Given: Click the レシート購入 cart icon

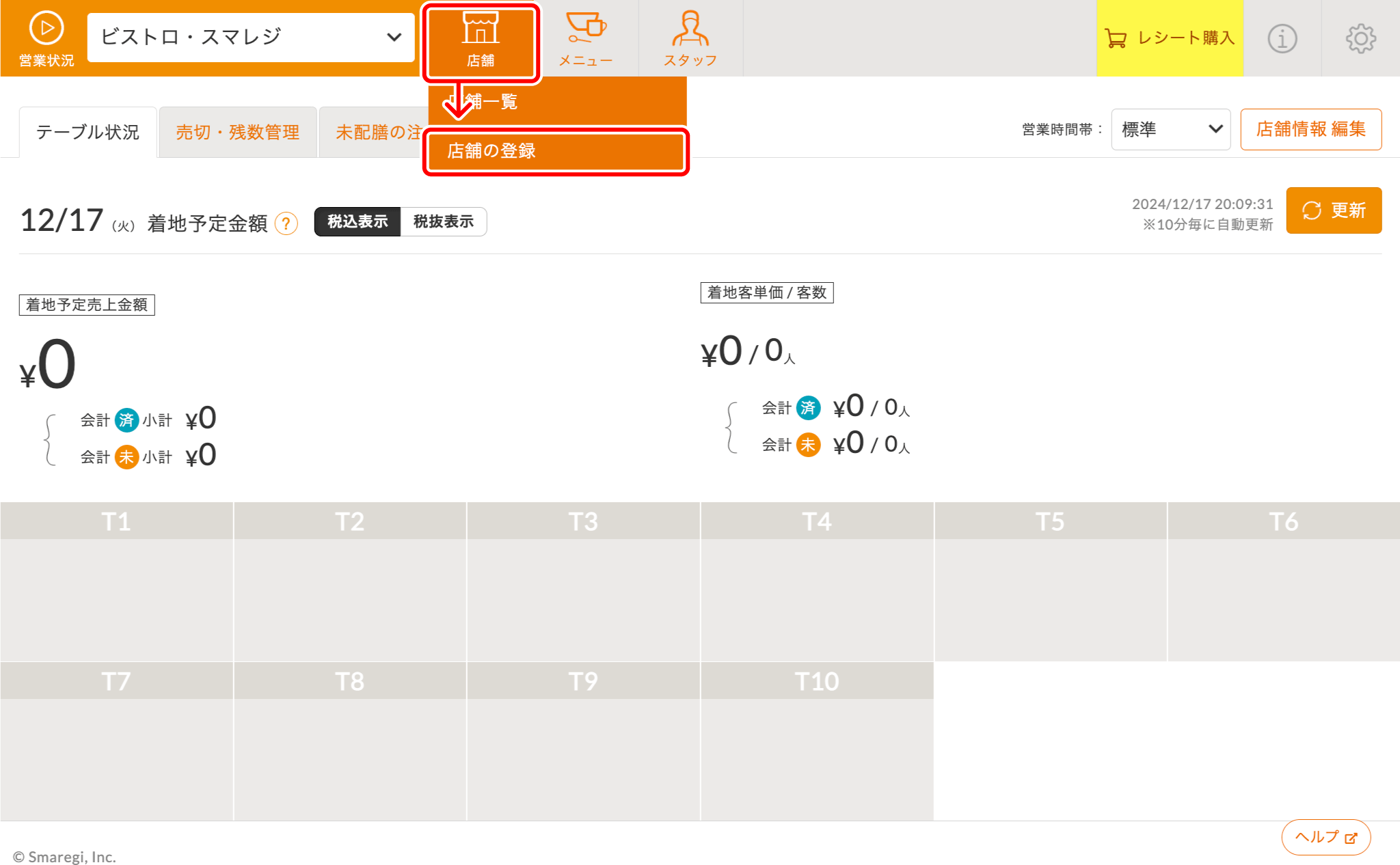Looking at the screenshot, I should click(1116, 38).
